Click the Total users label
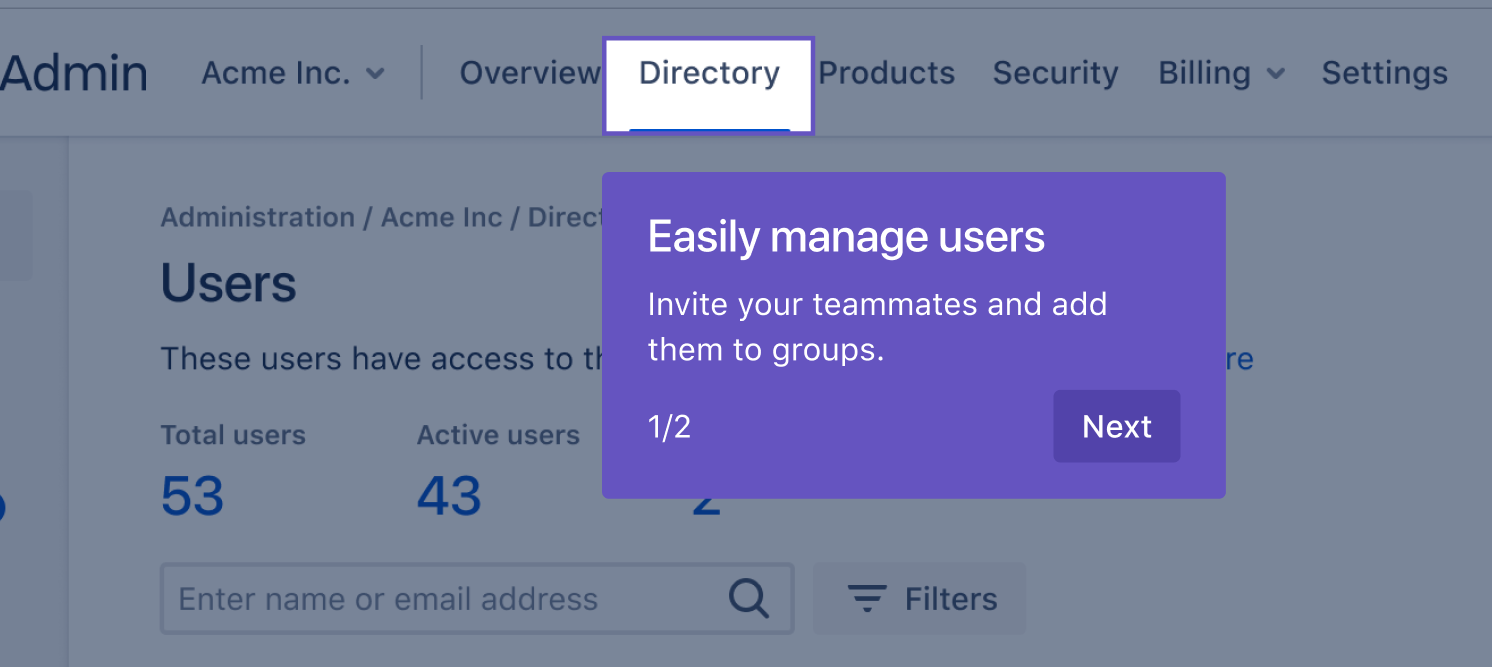 [233, 436]
